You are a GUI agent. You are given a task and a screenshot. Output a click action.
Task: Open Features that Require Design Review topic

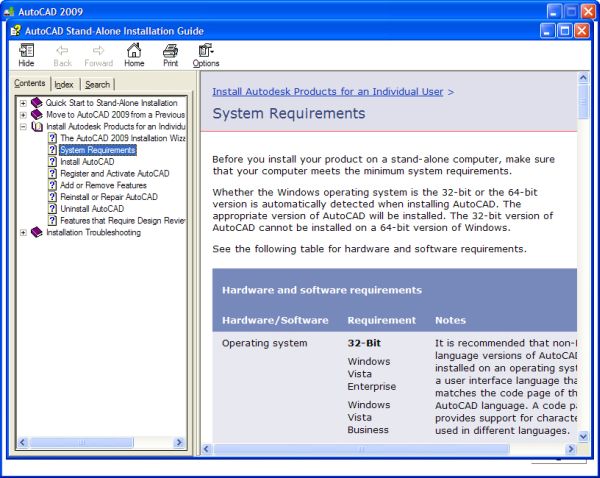point(123,220)
